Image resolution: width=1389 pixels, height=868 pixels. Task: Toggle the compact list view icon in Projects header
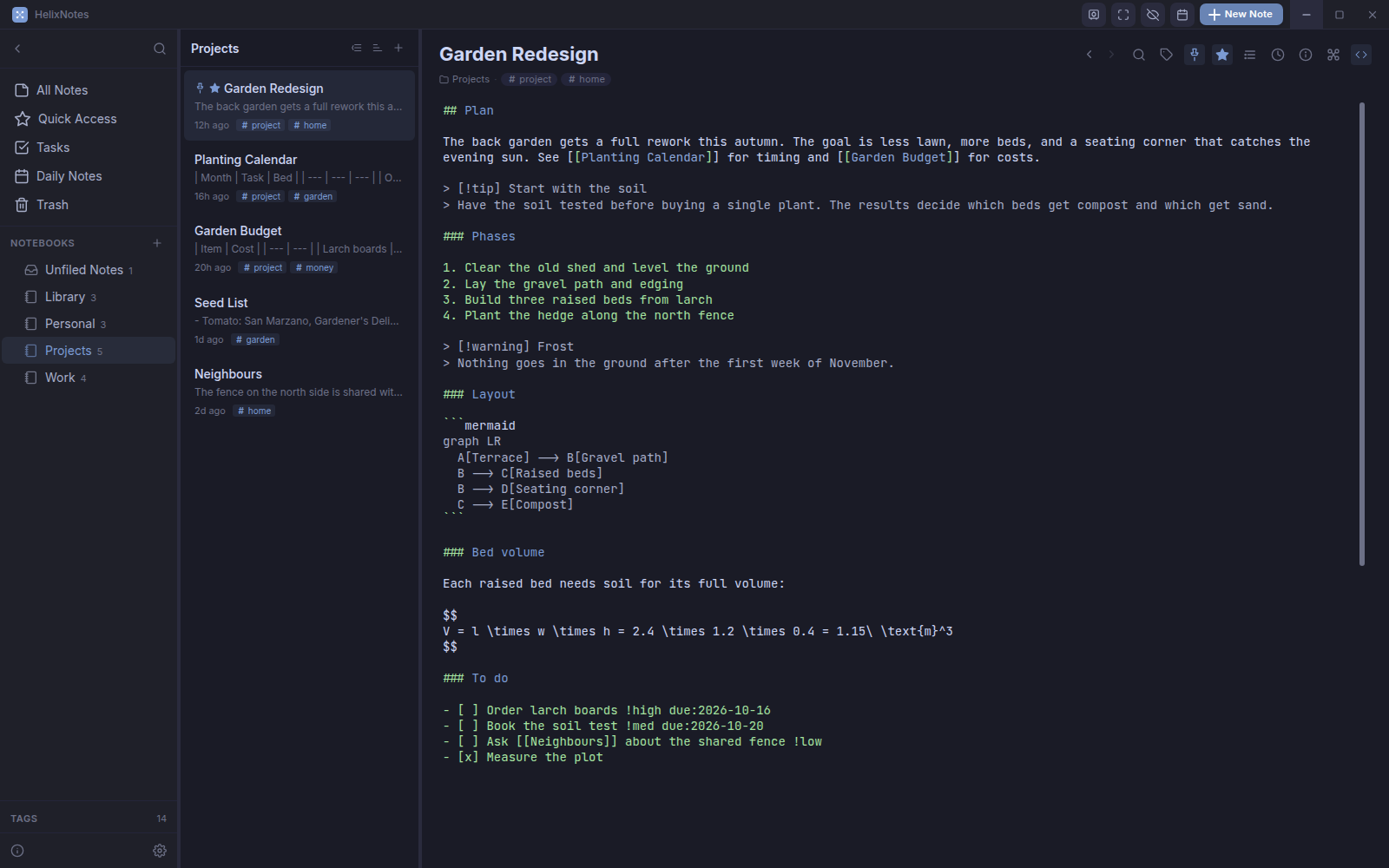pos(356,49)
